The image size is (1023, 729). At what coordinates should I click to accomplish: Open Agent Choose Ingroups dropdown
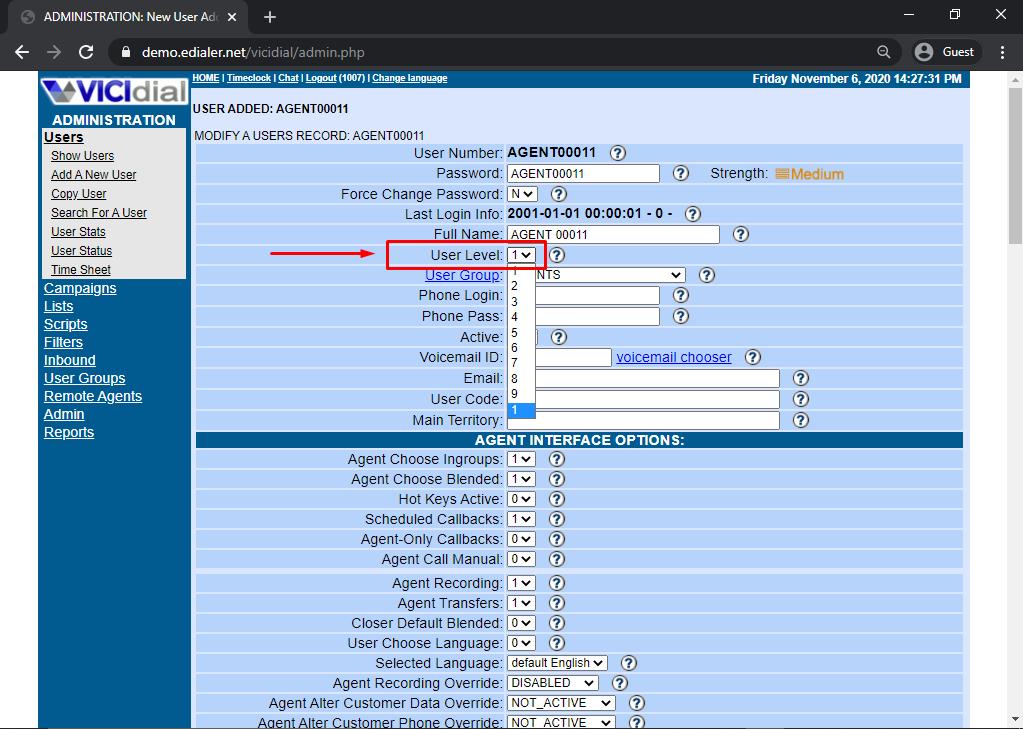click(x=521, y=459)
